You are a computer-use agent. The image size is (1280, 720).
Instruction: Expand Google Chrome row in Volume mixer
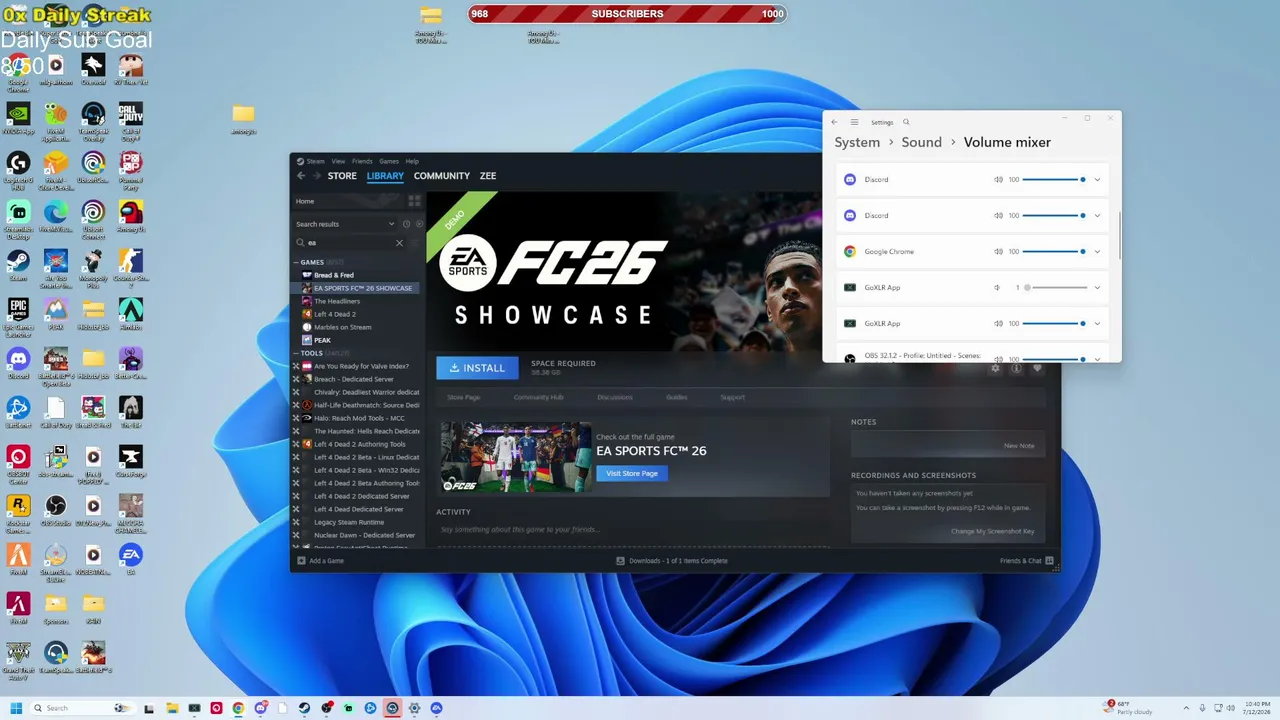1097,252
